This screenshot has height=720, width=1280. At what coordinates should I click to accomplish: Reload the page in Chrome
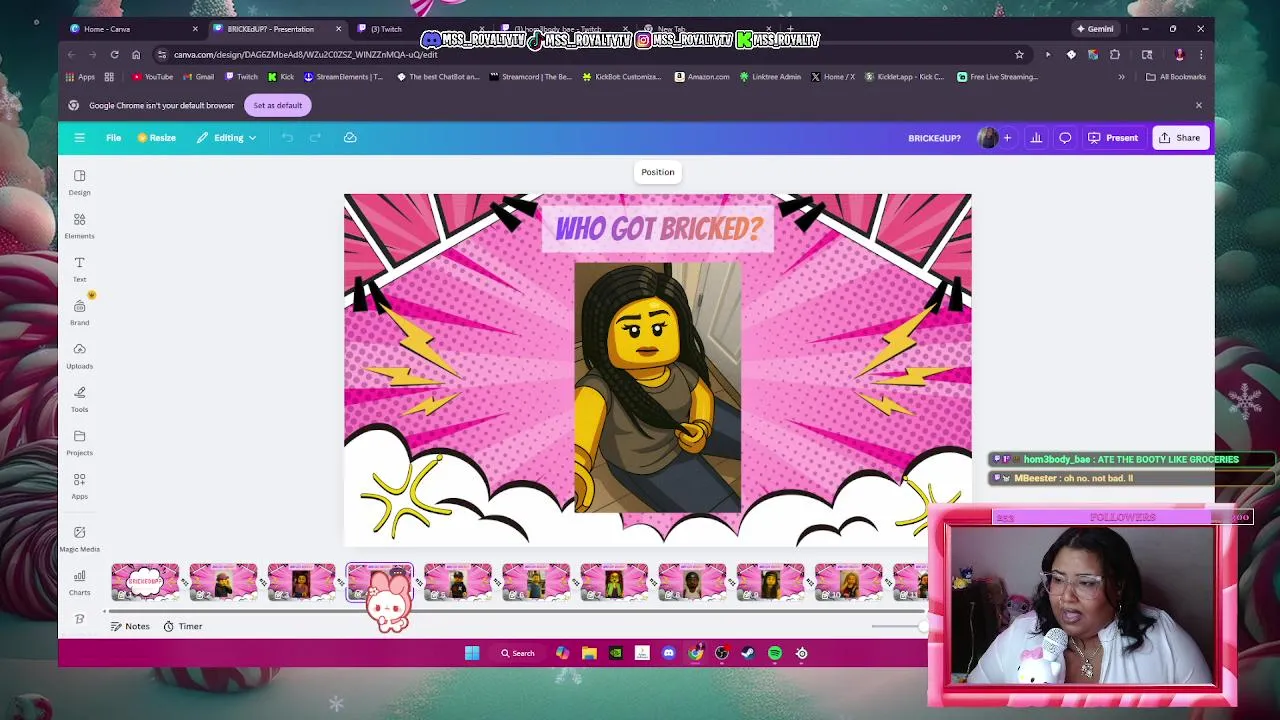coord(114,54)
